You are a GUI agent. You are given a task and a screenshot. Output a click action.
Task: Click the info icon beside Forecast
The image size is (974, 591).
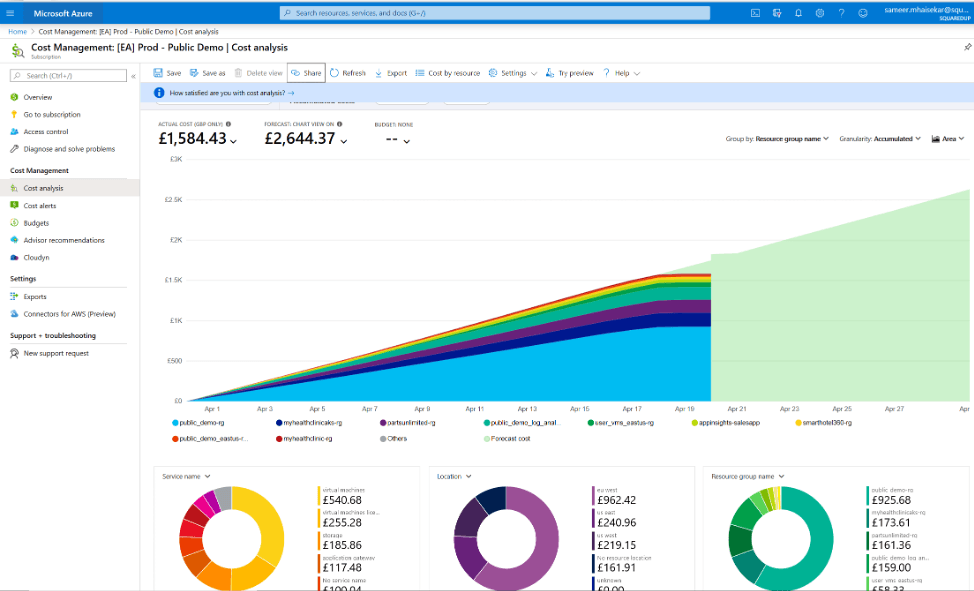[x=340, y=124]
